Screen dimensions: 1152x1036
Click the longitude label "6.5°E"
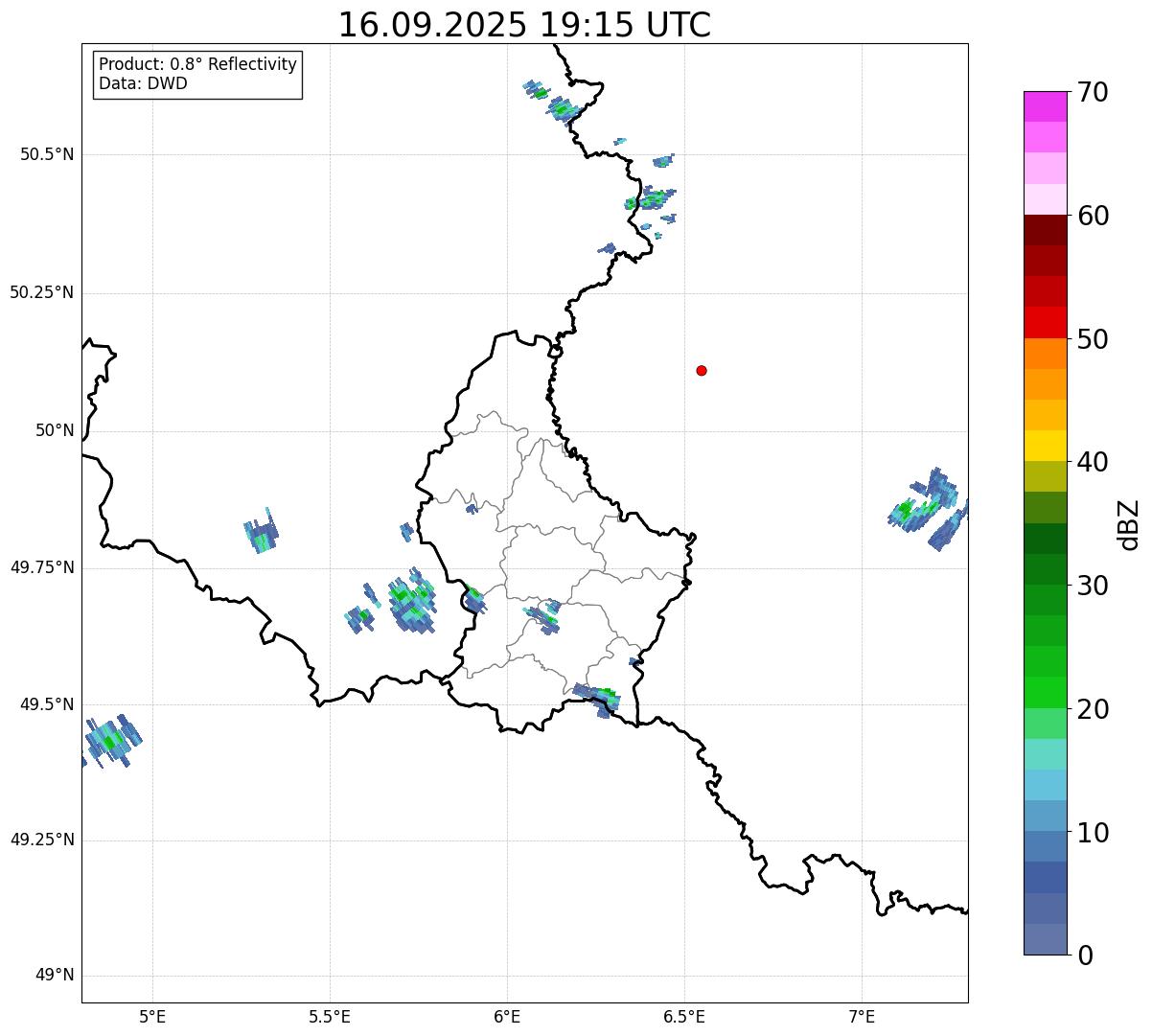684,1016
